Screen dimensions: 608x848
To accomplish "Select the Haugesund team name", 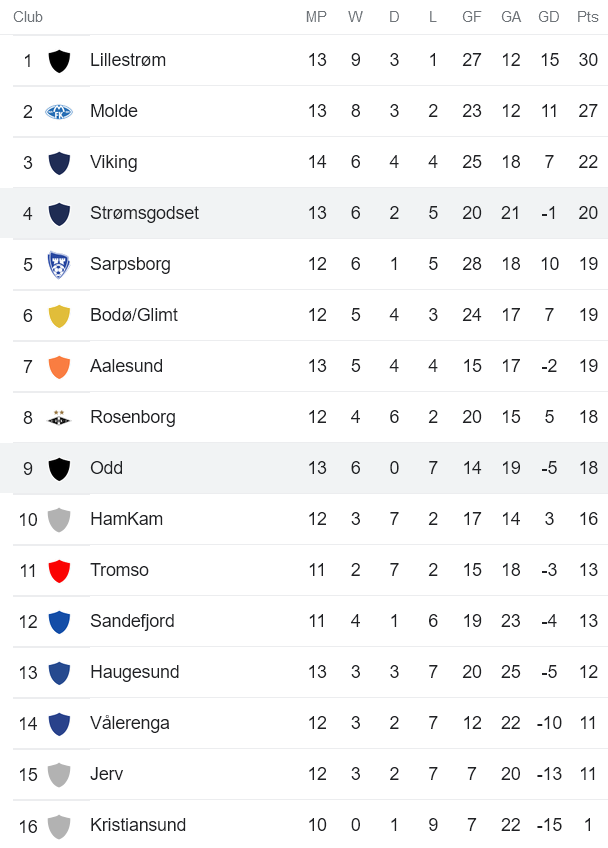I will coord(134,672).
